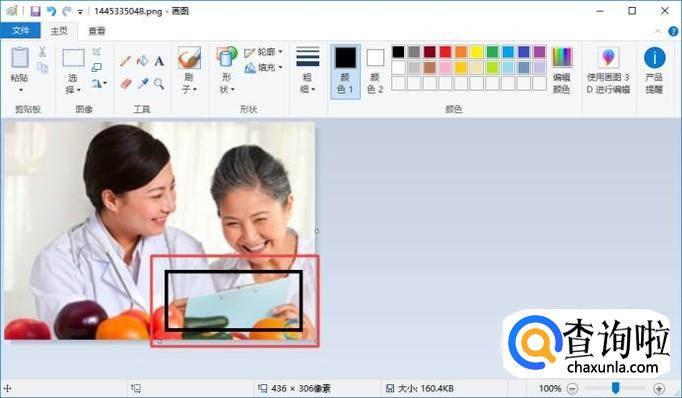Viewport: 682px width, 398px height.
Task: Pick the green color swatch
Action: point(492,52)
